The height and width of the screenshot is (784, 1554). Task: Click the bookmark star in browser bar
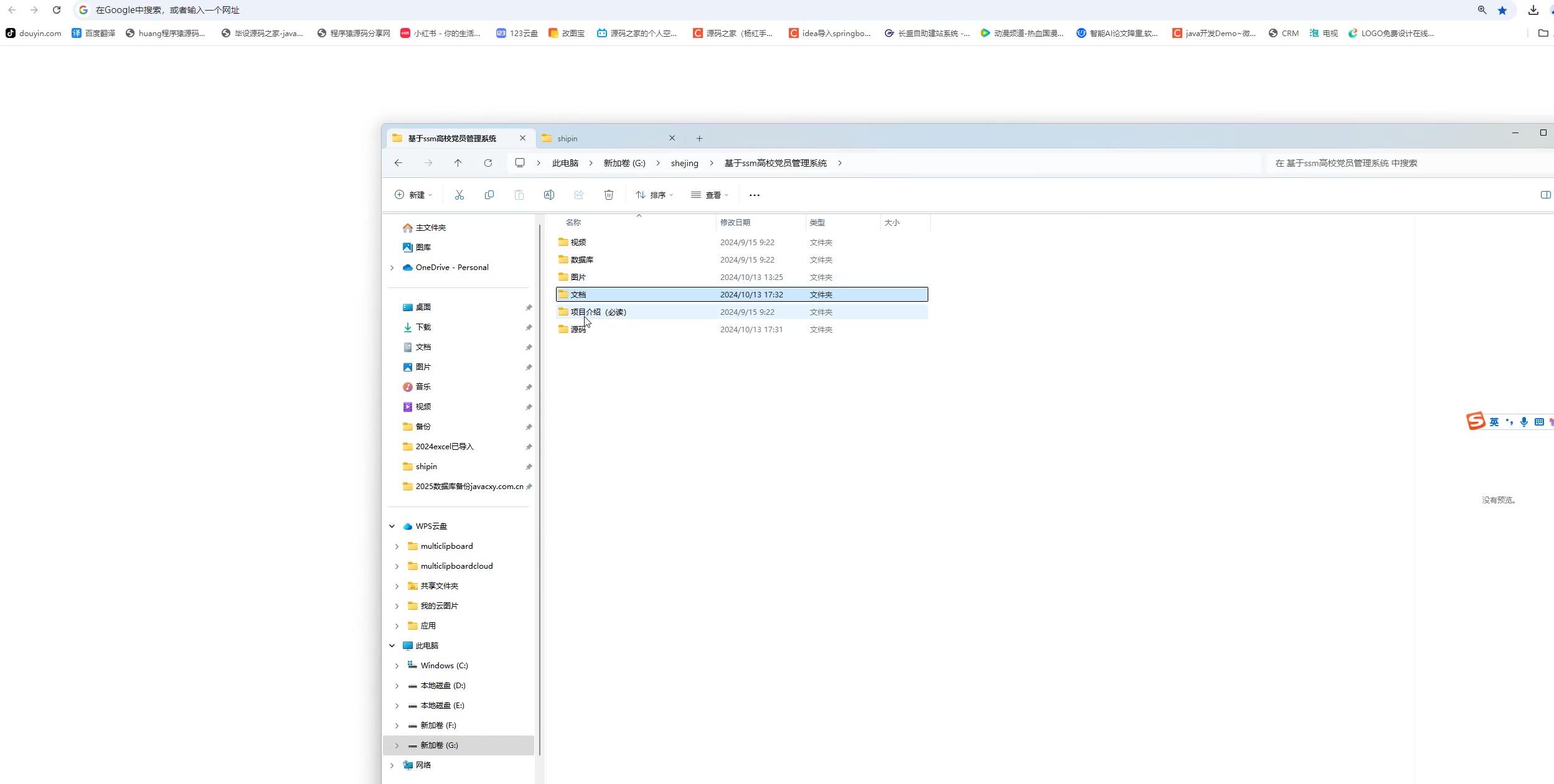[x=1502, y=10]
